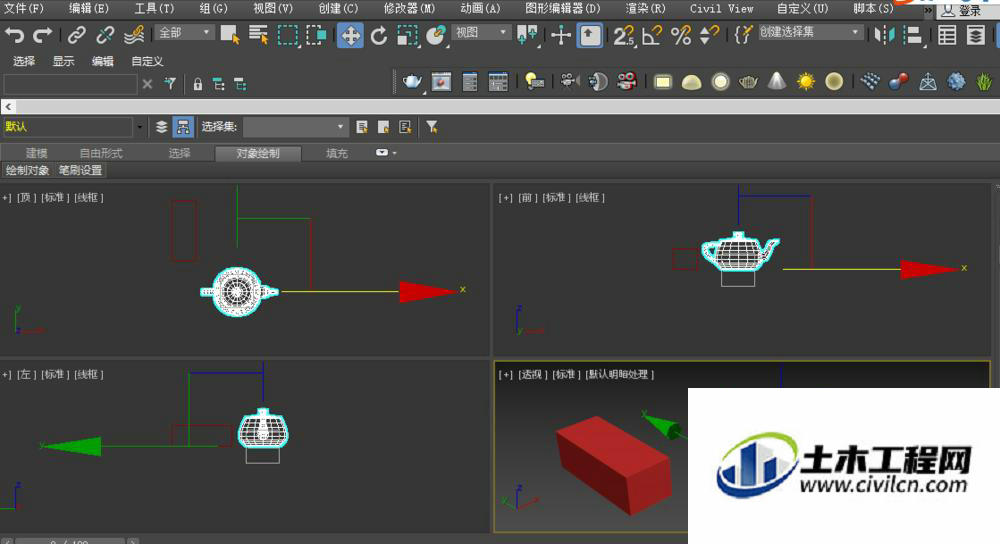Open the Civil View menu
The height and width of the screenshot is (544, 1000).
[x=721, y=8]
